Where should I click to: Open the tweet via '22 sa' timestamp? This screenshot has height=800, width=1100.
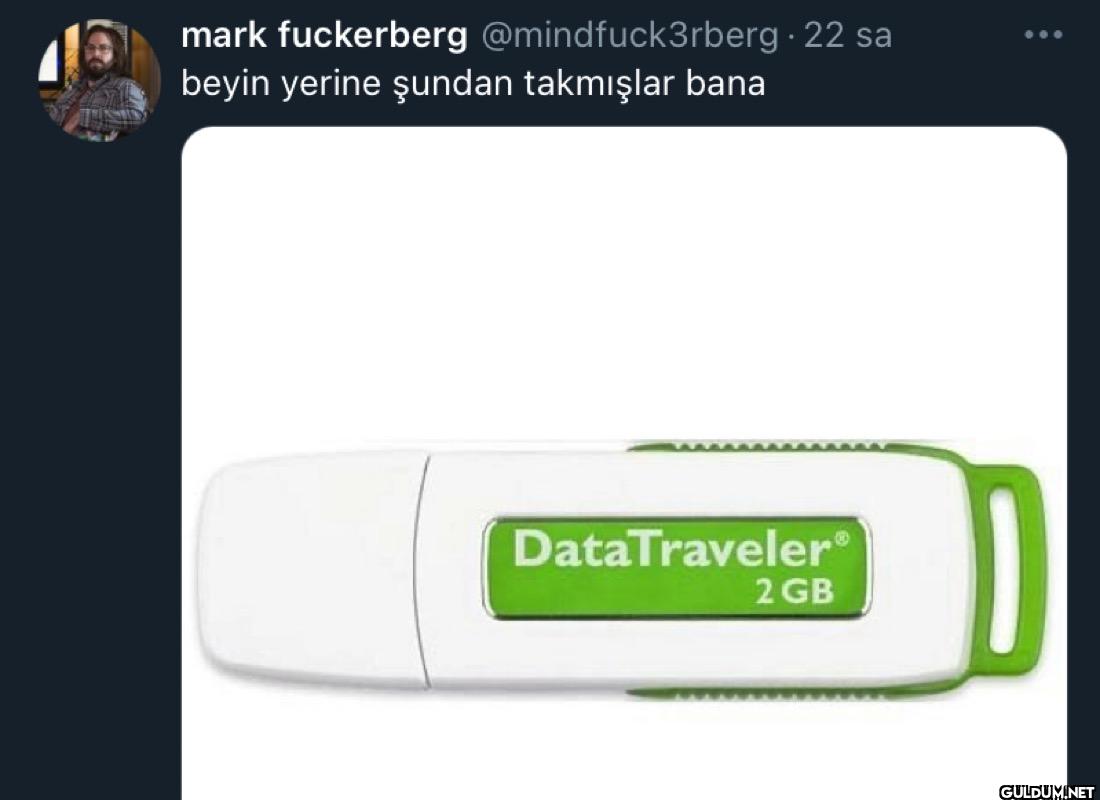click(x=847, y=35)
